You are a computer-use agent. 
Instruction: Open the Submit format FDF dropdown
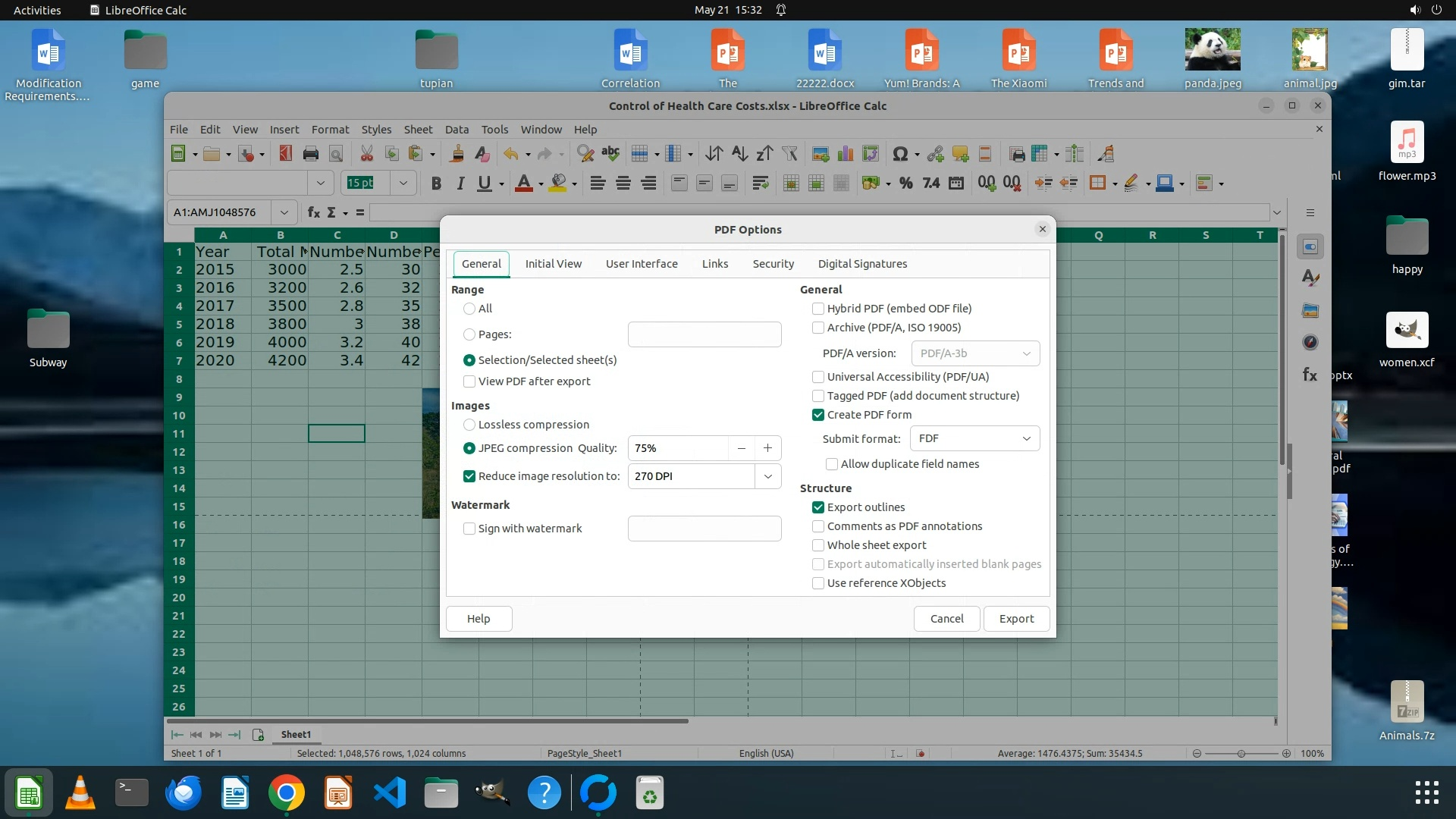click(974, 438)
